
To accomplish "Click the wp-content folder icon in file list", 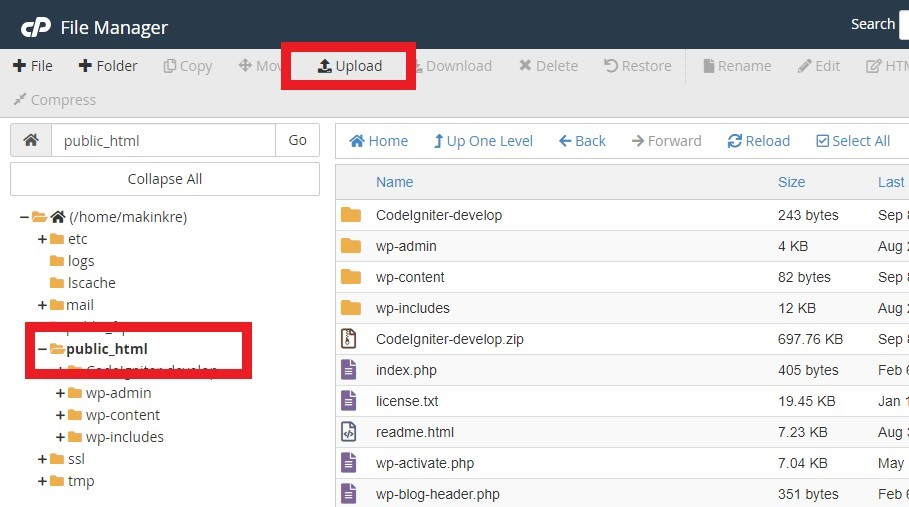I will (x=351, y=277).
